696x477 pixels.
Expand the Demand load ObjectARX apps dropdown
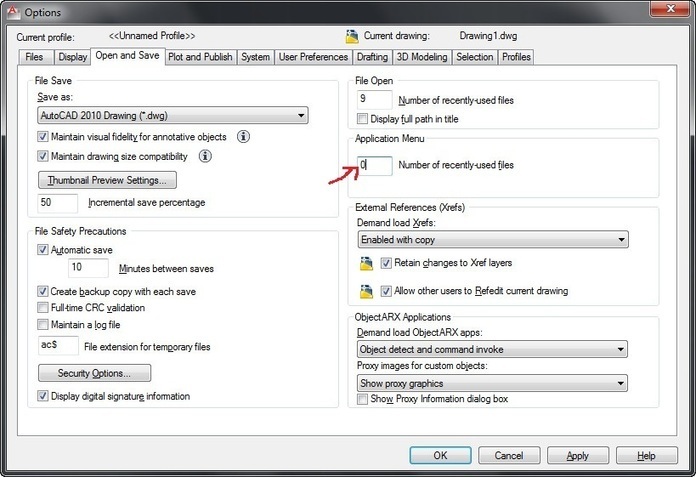pyautogui.click(x=492, y=349)
